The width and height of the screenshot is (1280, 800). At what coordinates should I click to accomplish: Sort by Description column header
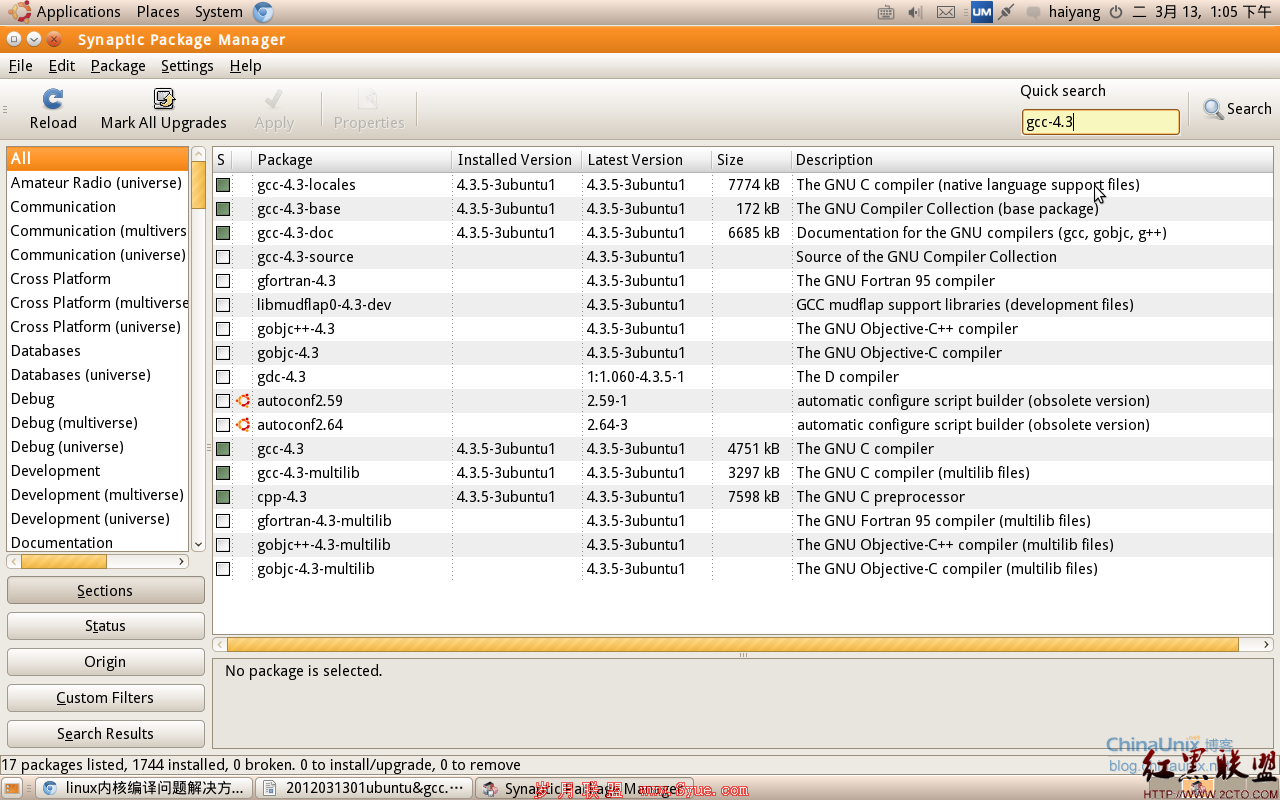pos(1031,160)
